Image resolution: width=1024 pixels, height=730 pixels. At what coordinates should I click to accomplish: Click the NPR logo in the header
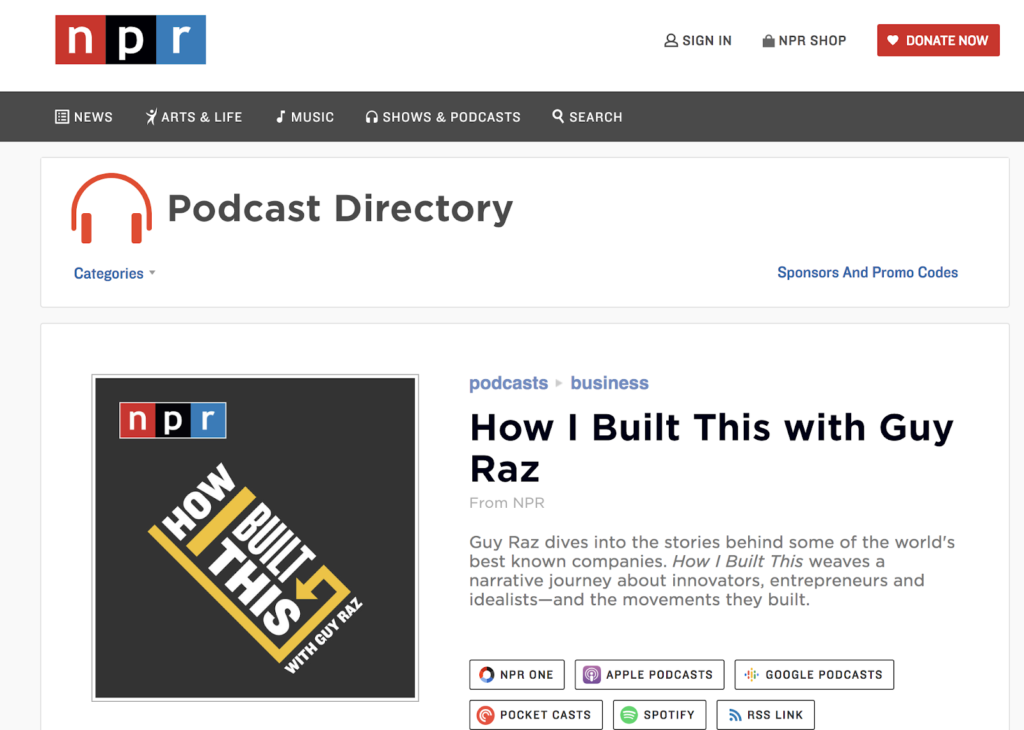pyautogui.click(x=130, y=40)
